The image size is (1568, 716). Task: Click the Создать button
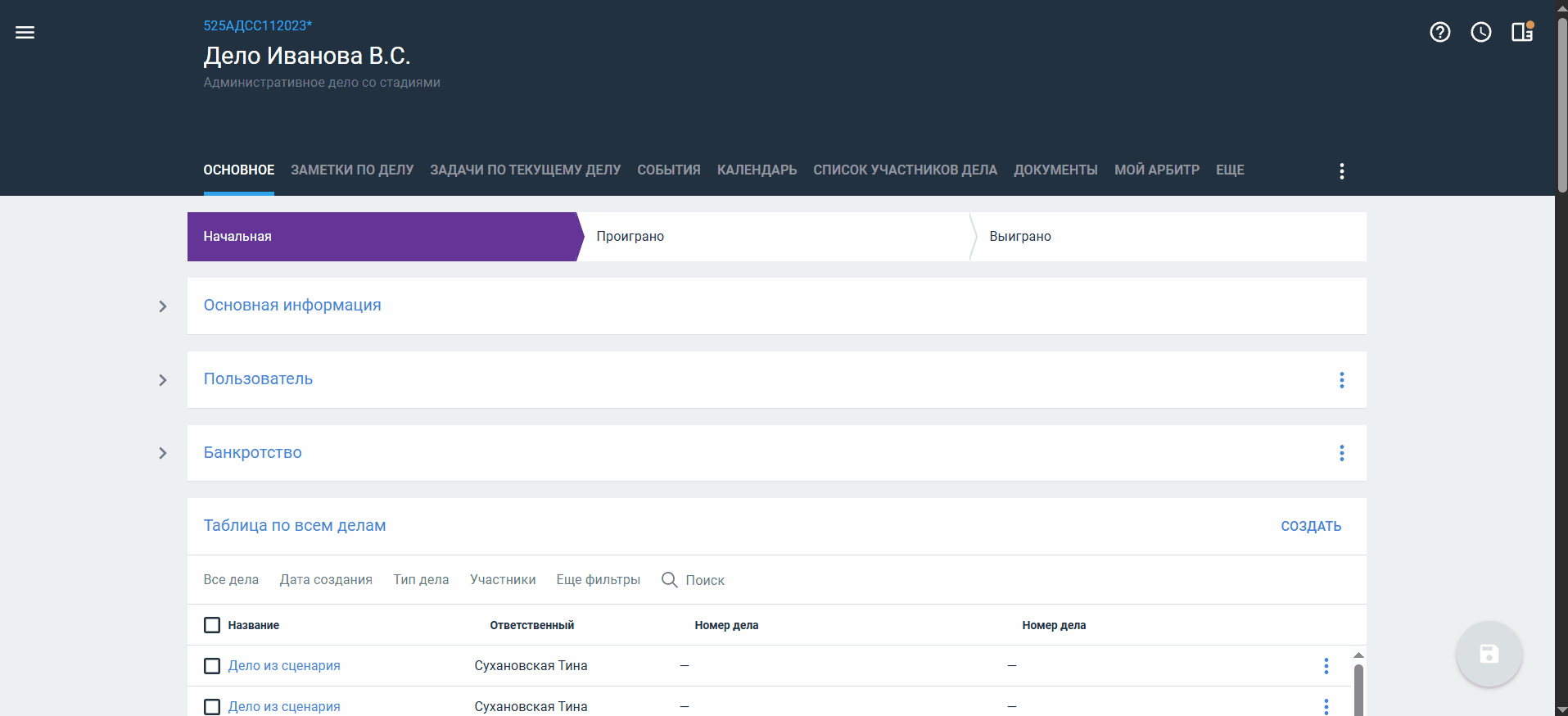pos(1310,526)
